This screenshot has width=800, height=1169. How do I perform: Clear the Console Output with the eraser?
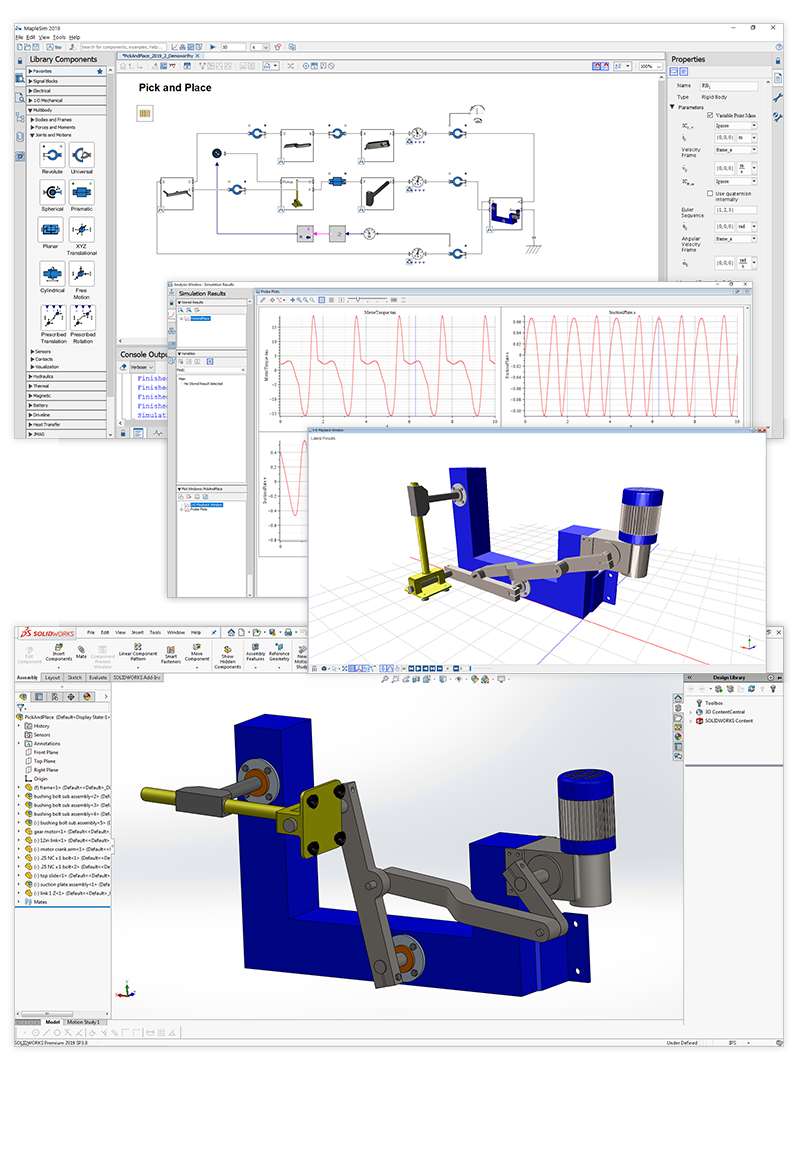click(x=124, y=367)
